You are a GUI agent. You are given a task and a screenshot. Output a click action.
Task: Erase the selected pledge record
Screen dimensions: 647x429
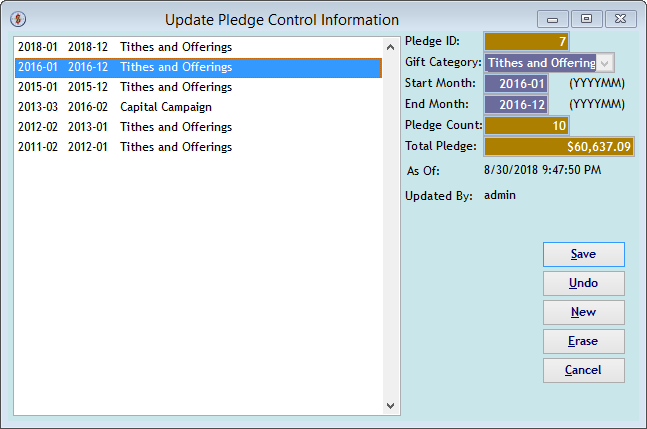pos(583,341)
